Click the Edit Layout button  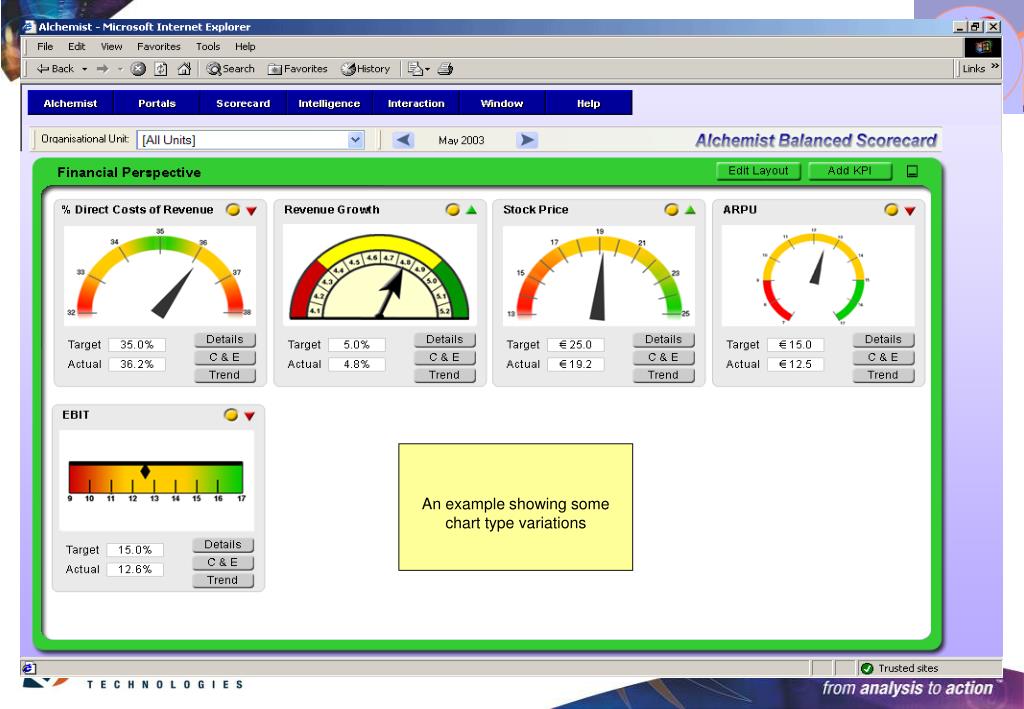tap(758, 171)
